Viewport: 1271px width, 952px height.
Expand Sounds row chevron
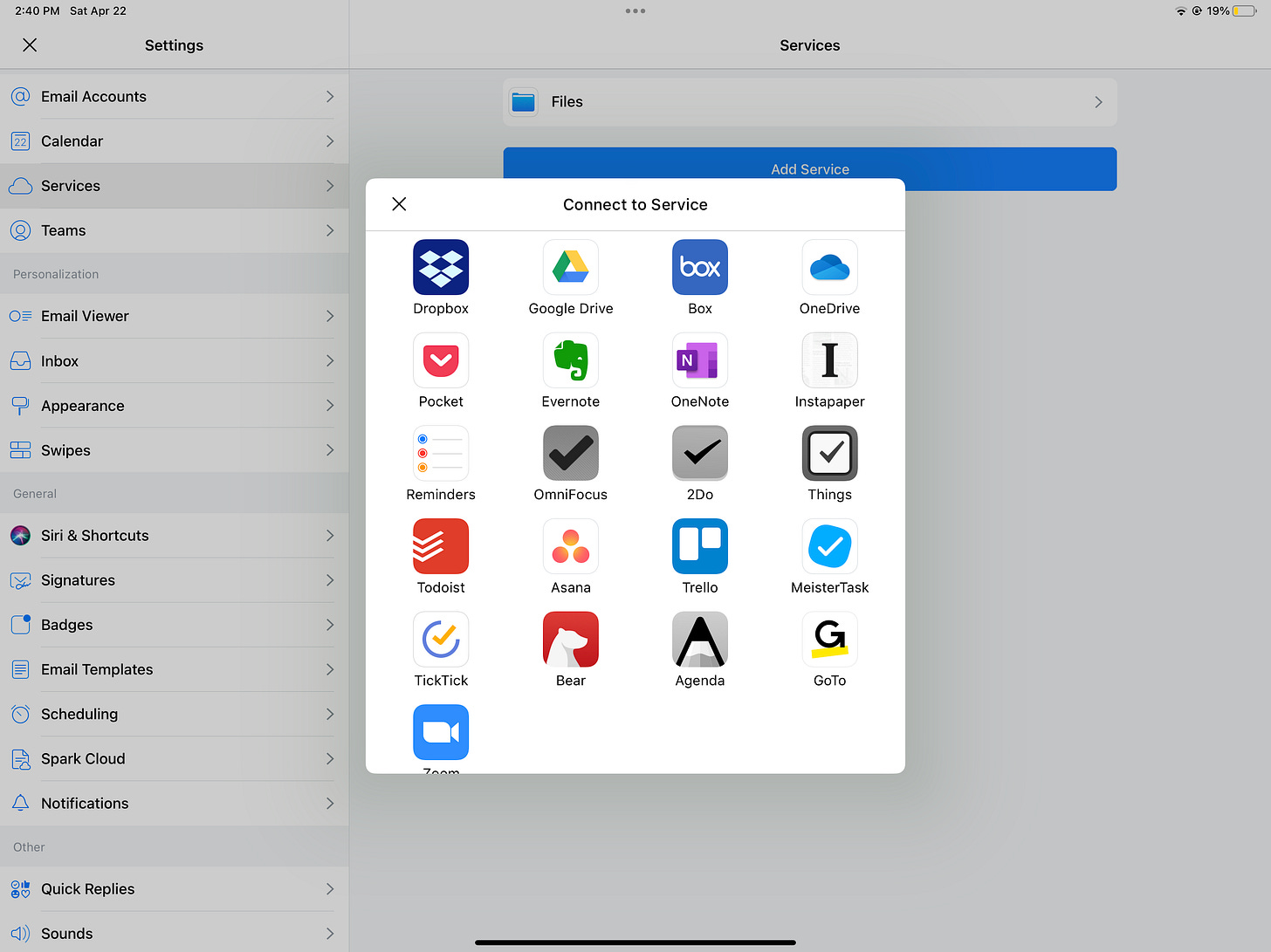(330, 933)
